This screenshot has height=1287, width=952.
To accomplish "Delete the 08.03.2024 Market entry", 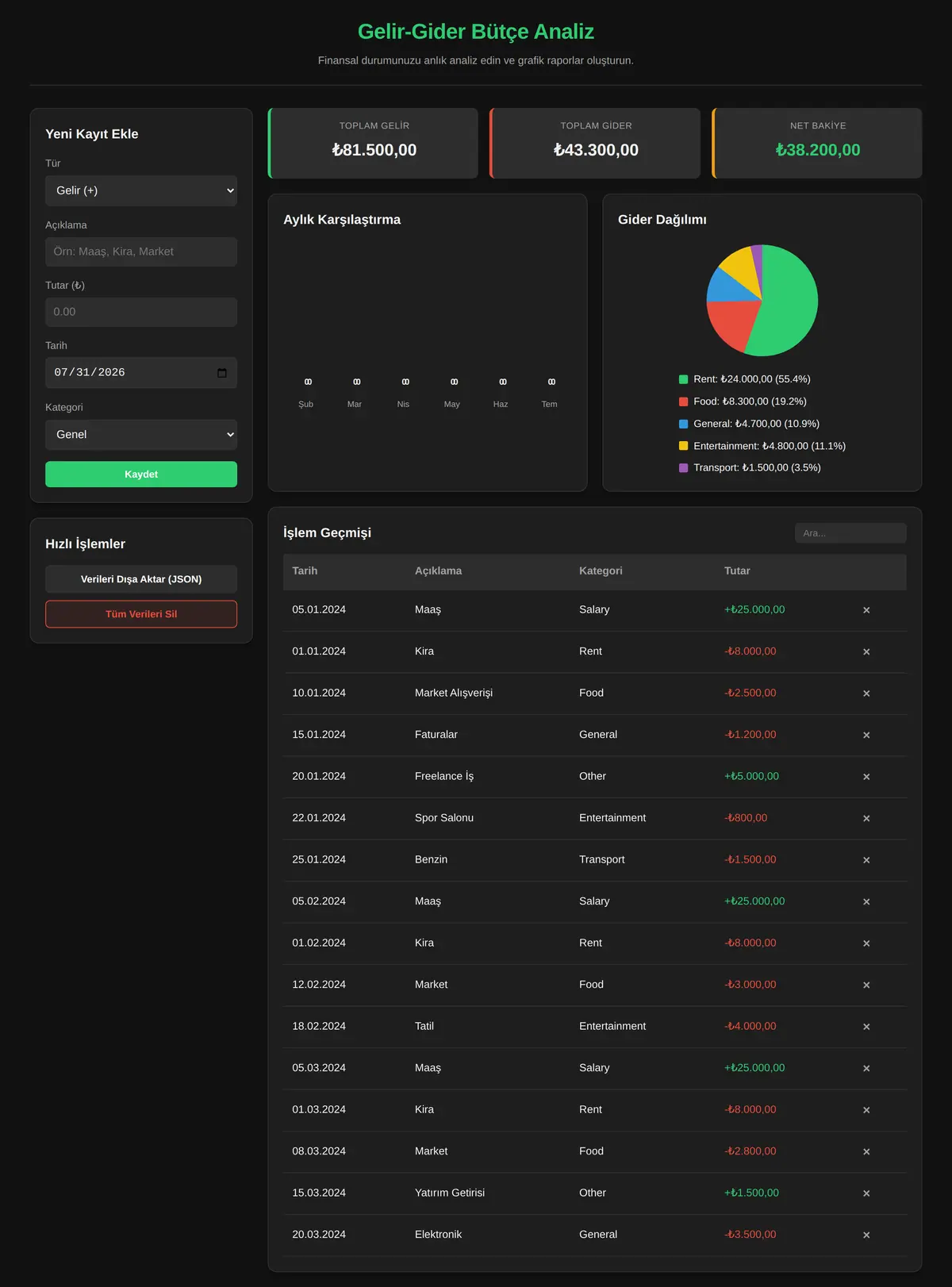I will [866, 1151].
